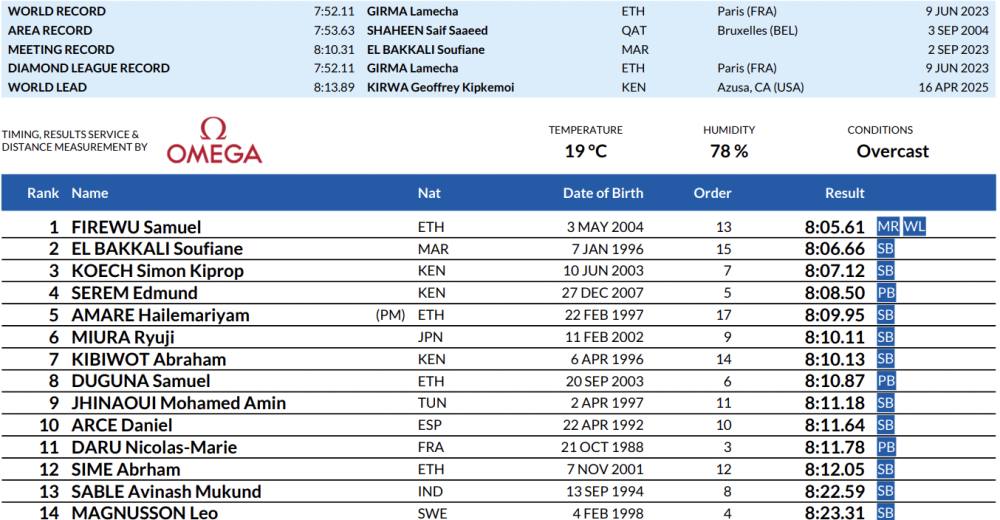Viewport: 1000px width, 520px height.
Task: Click the result 8:08.50
Action: (x=834, y=293)
